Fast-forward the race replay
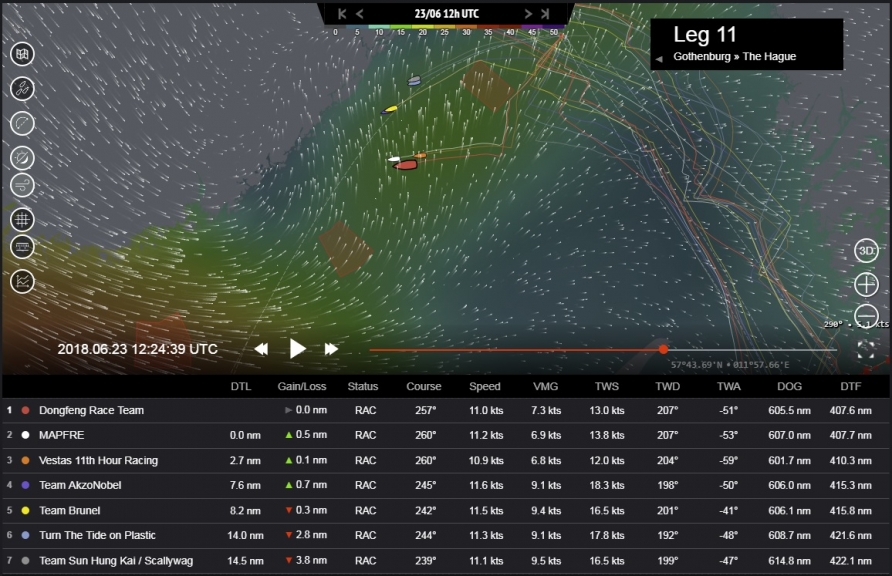The image size is (892, 576). pyautogui.click(x=331, y=349)
